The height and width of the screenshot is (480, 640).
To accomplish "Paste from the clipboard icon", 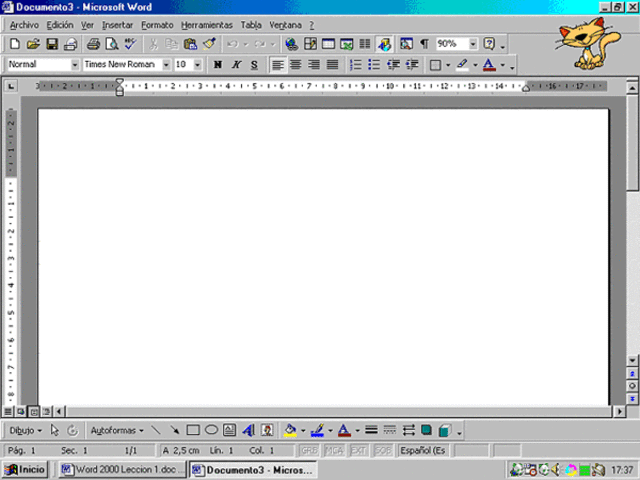I will pos(190,44).
